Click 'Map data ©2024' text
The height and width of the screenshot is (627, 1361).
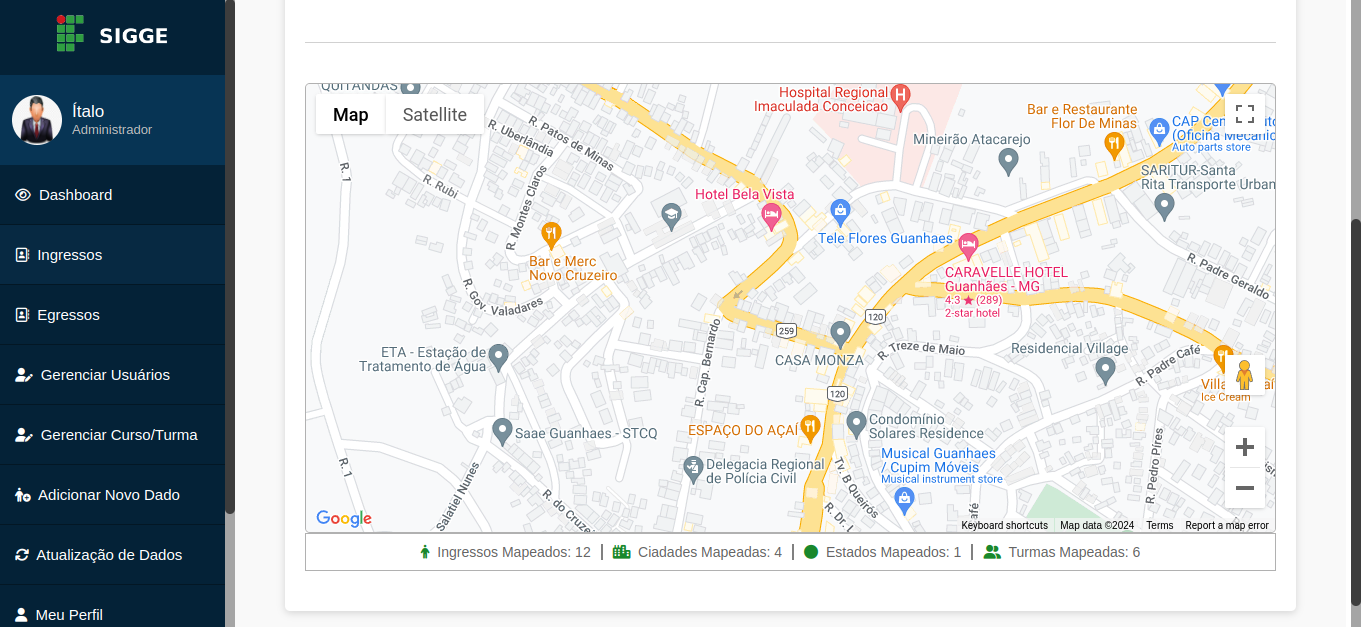point(1097,525)
